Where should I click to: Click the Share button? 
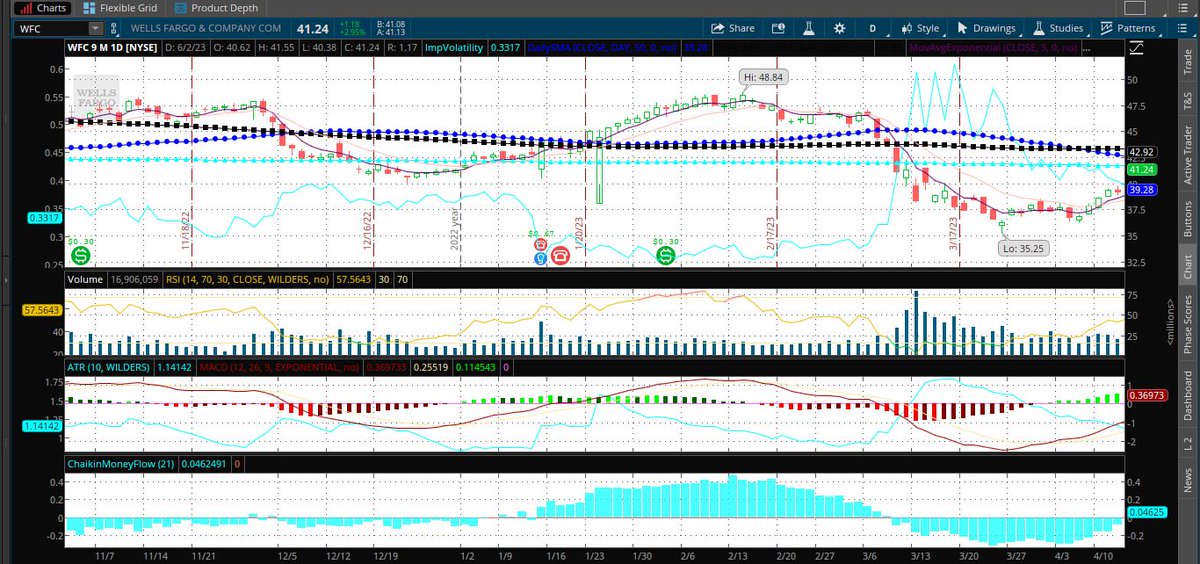pyautogui.click(x=733, y=28)
